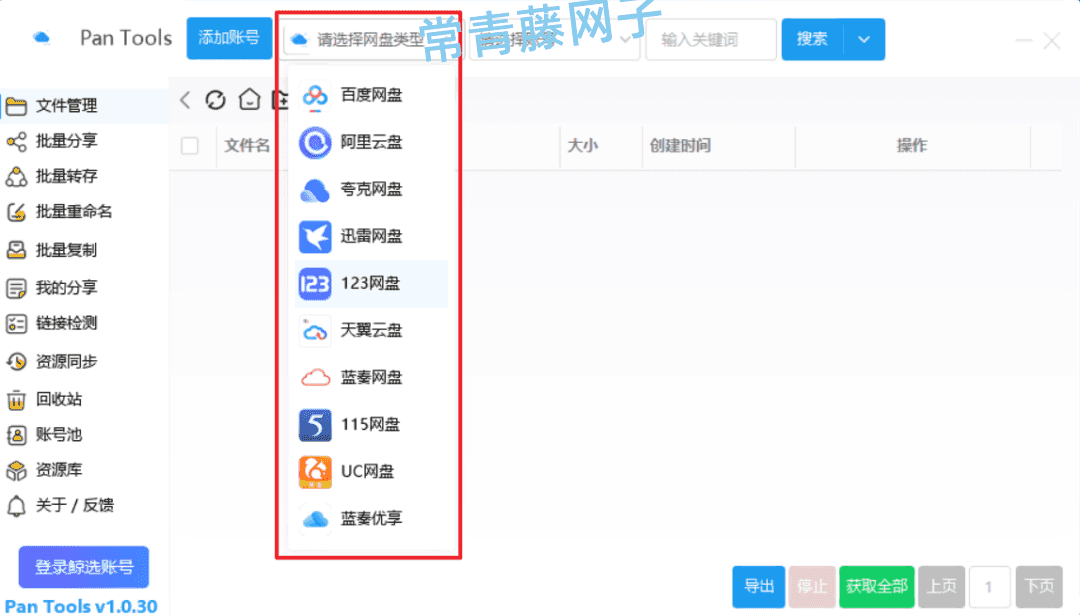Open 批量分享 in the sidebar
This screenshot has width=1080, height=615.
[84, 140]
